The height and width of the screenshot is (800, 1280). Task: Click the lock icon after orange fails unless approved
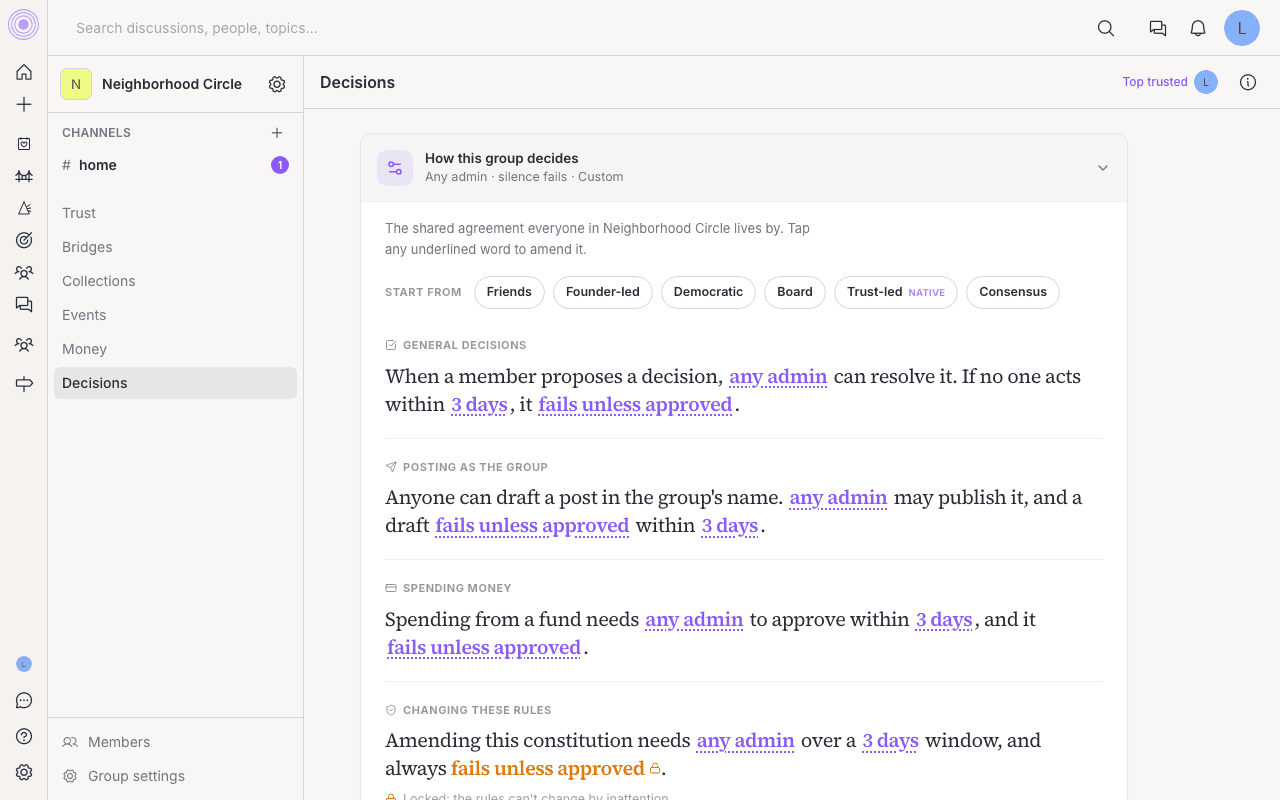pos(655,769)
